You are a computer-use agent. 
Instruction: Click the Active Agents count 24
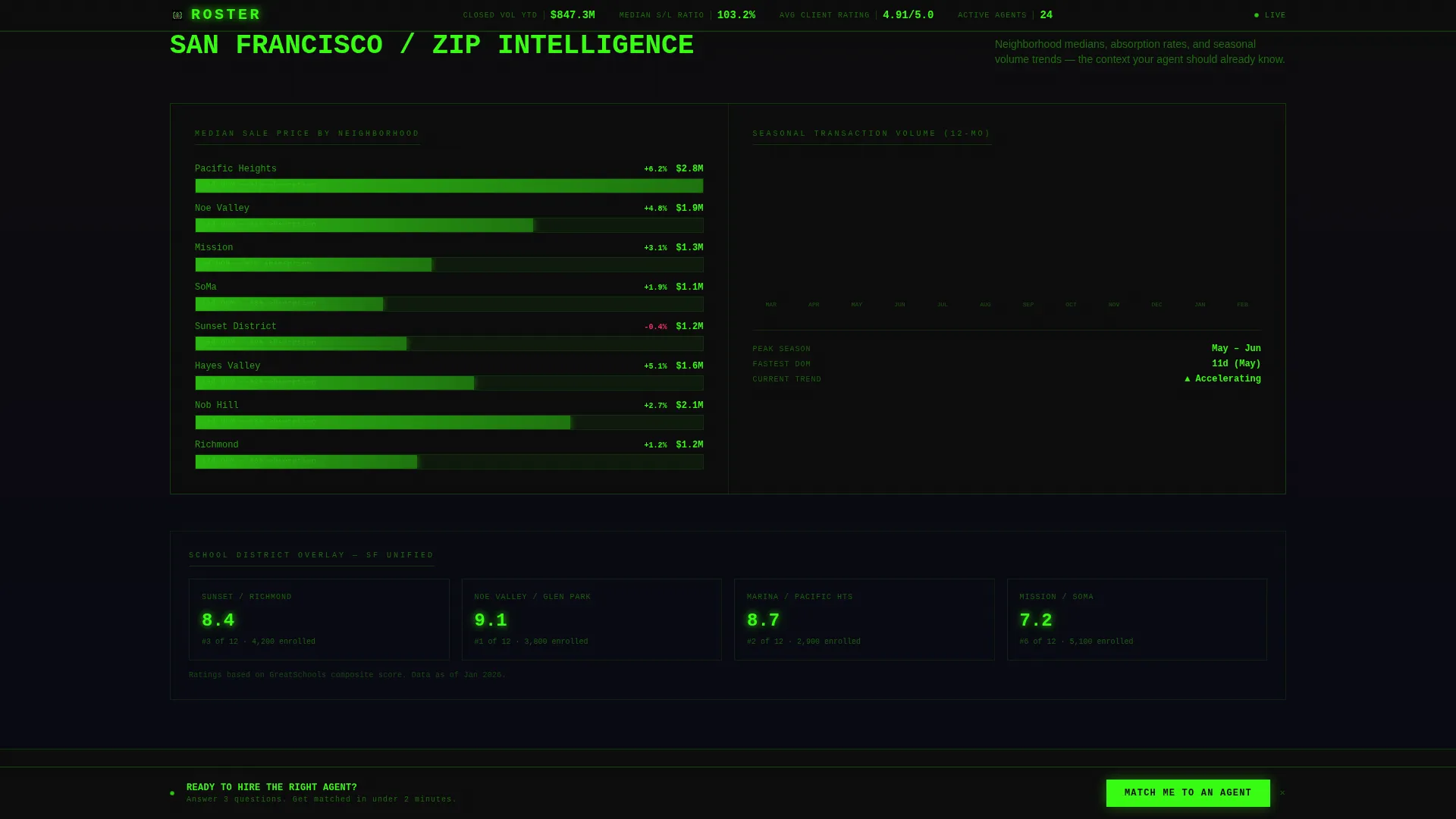[x=1046, y=15]
